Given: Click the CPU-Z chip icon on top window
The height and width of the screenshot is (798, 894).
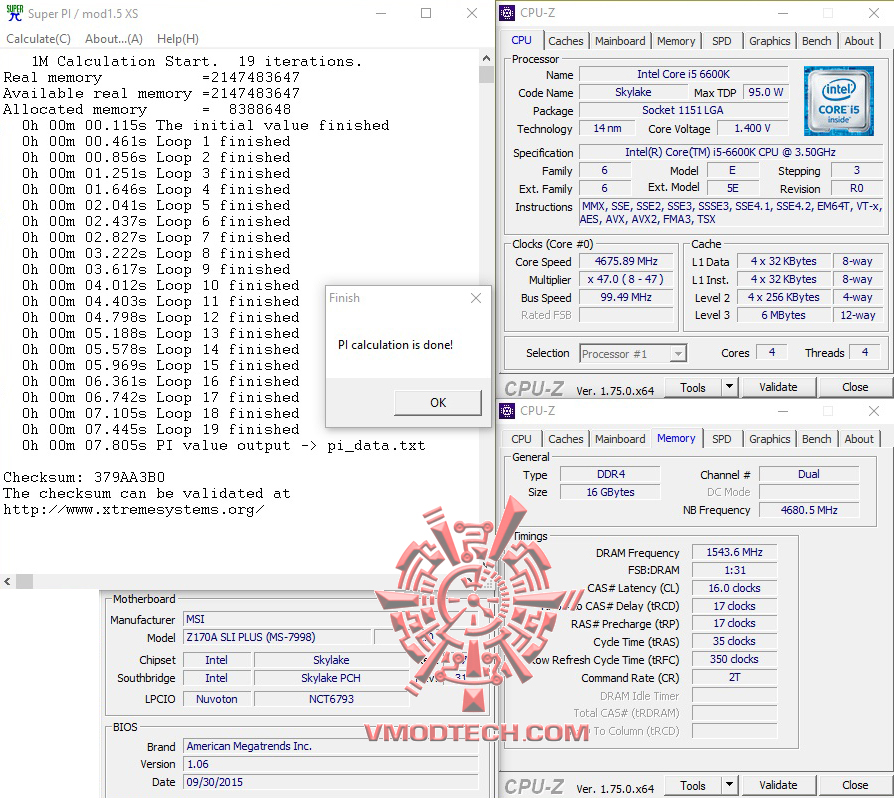Looking at the screenshot, I should point(508,12).
